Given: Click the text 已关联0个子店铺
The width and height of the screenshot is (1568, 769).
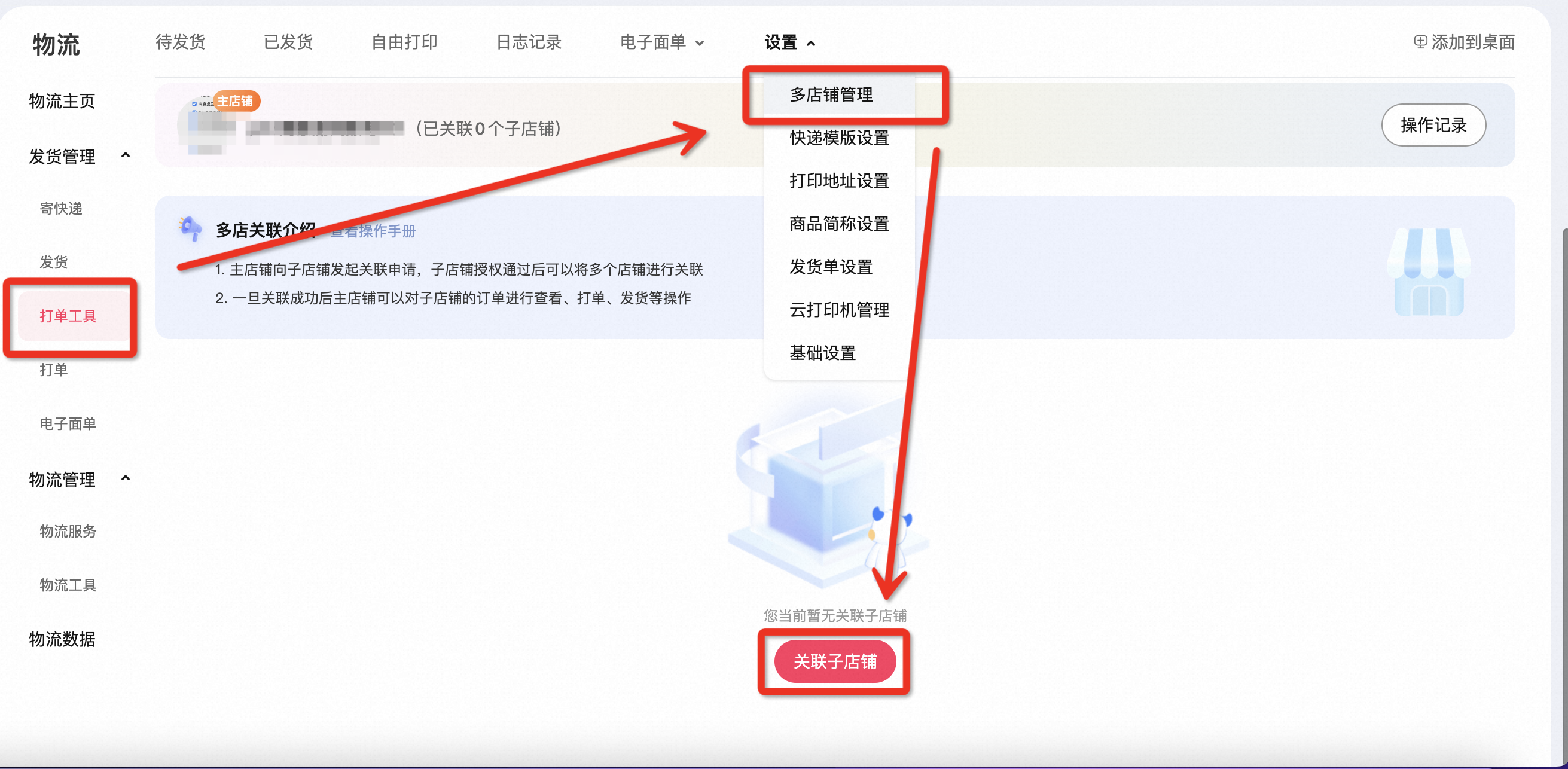Looking at the screenshot, I should [x=487, y=129].
